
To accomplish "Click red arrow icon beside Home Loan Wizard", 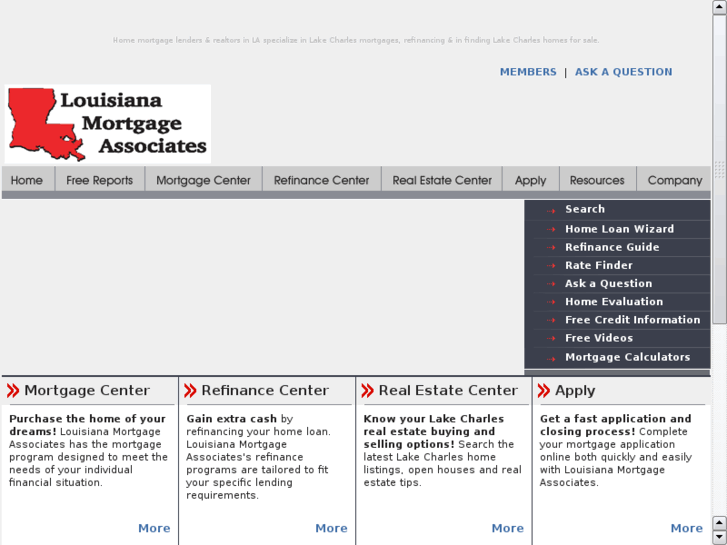I will (x=551, y=229).
